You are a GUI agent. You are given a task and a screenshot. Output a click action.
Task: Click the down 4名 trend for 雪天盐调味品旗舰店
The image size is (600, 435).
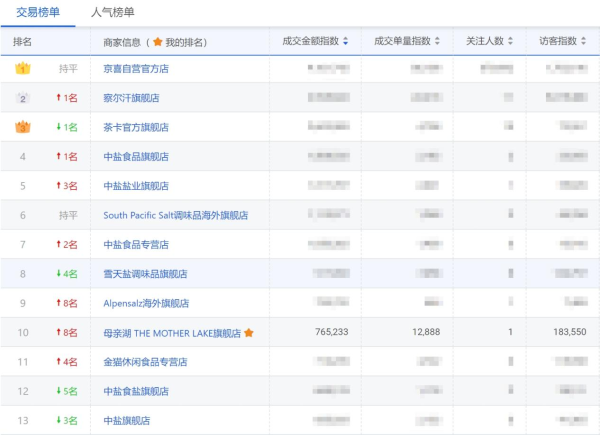pos(67,274)
